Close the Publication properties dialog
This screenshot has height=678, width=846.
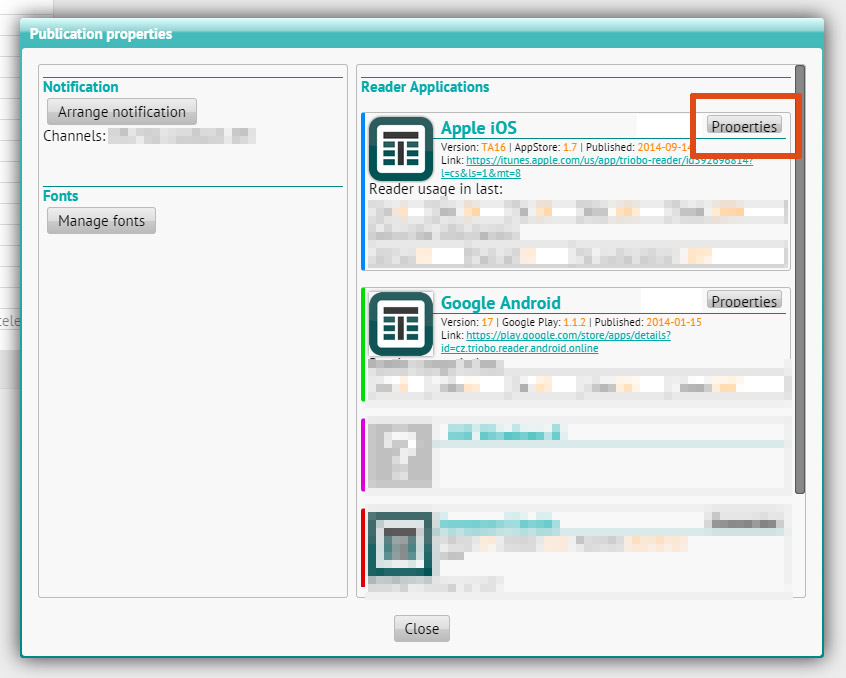pos(421,629)
